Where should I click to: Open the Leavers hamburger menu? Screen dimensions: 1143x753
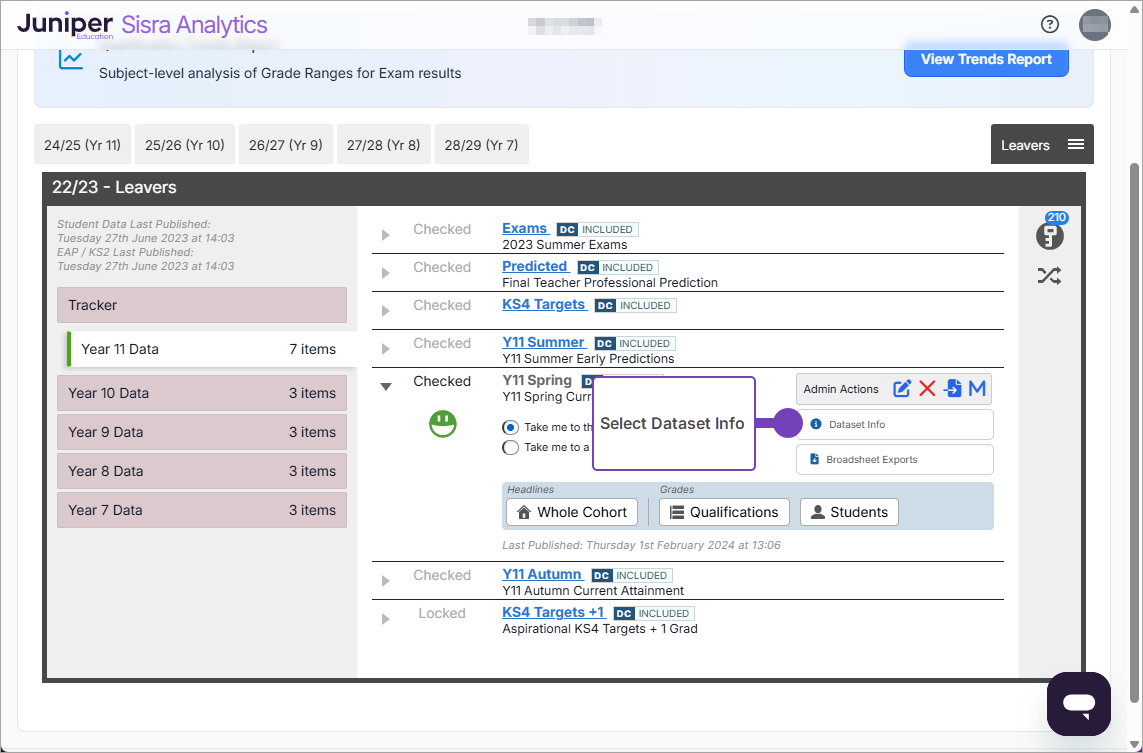pyautogui.click(x=1075, y=145)
